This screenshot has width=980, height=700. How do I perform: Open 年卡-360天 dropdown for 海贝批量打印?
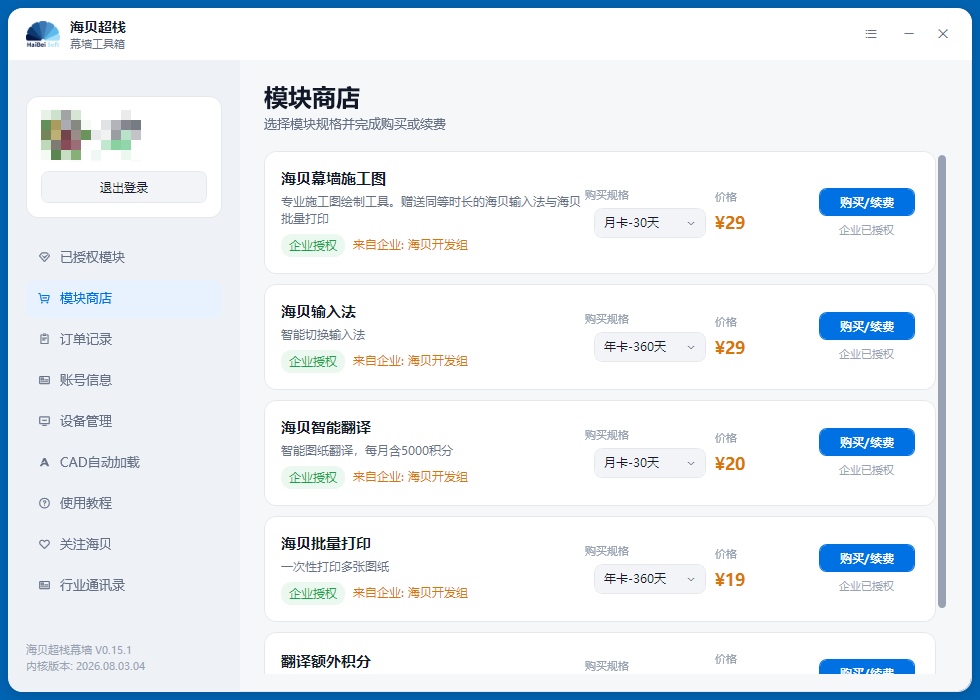(649, 579)
